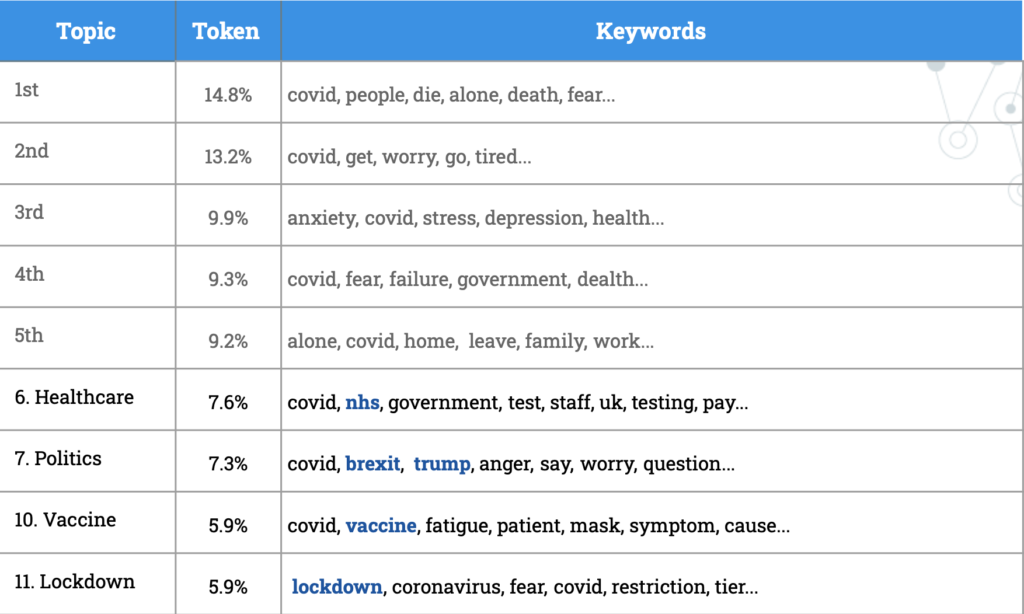Click the "11. Lockdown" topic cell

[74, 581]
